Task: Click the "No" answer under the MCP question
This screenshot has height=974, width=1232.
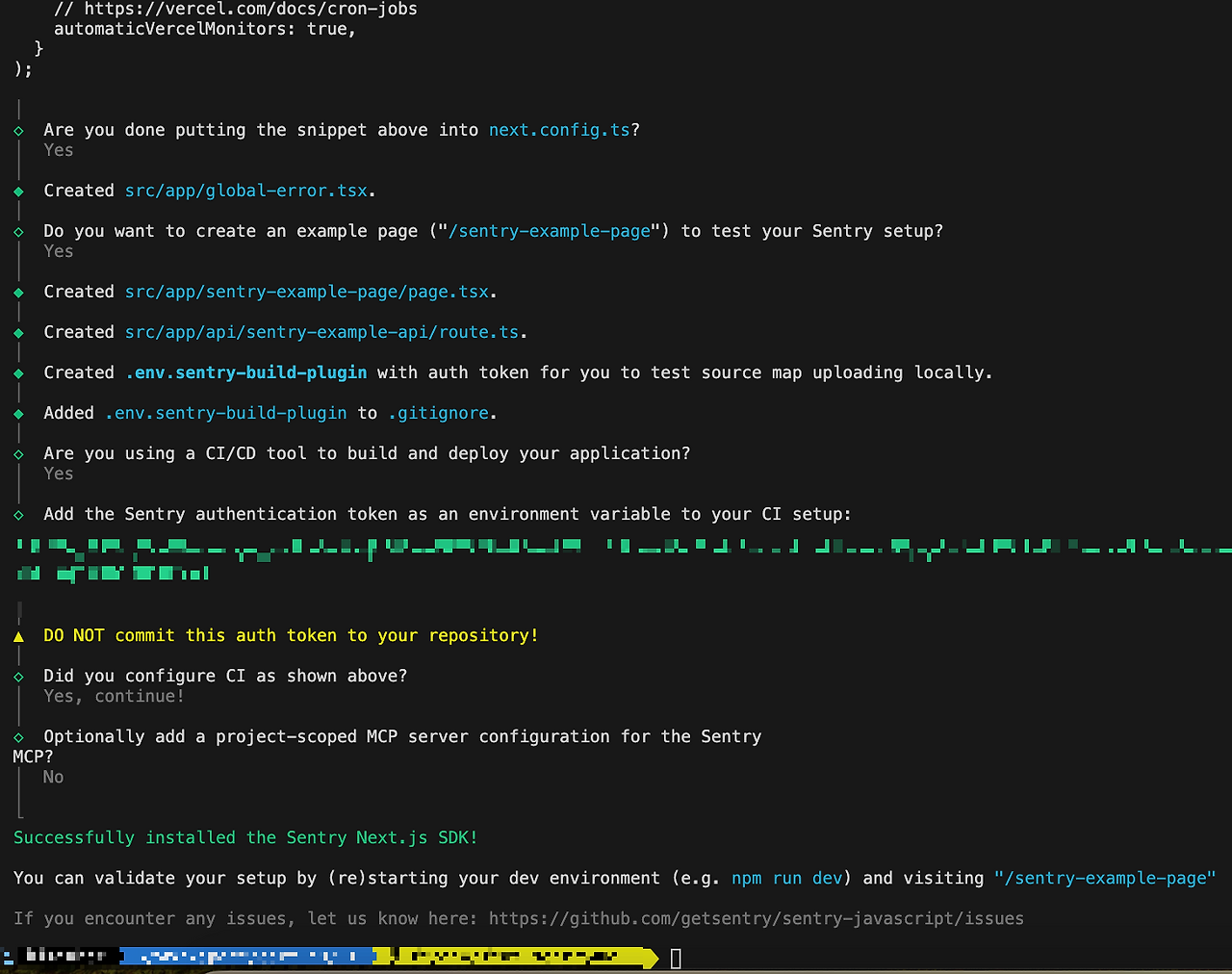Action: [x=53, y=777]
